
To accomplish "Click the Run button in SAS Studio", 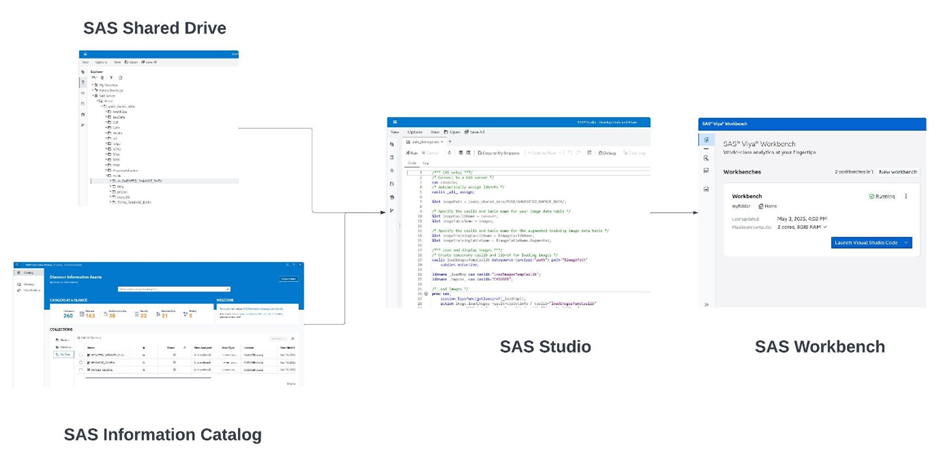I will click(412, 153).
